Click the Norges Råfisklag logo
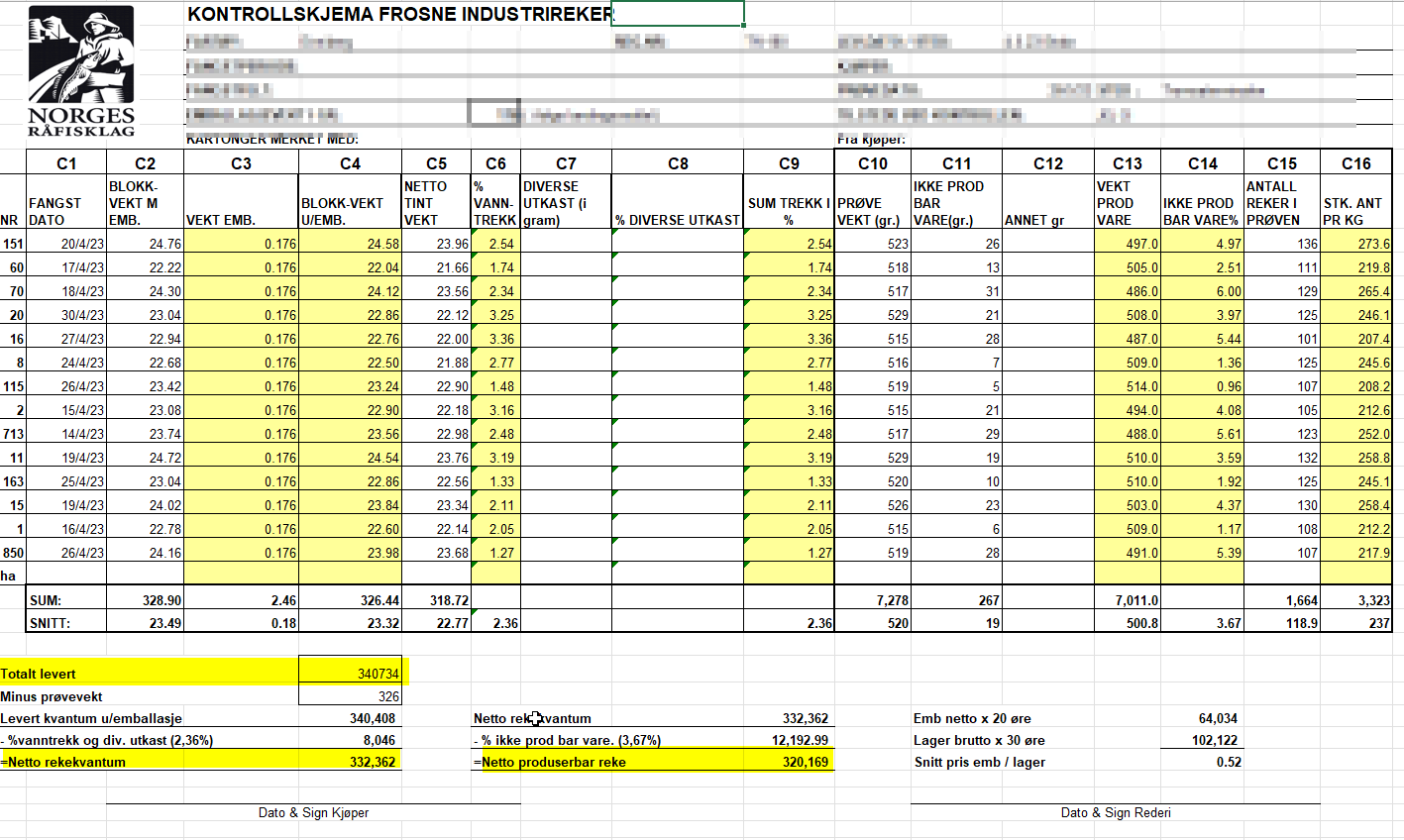Screen dimensions: 1404x840 tap(81, 71)
